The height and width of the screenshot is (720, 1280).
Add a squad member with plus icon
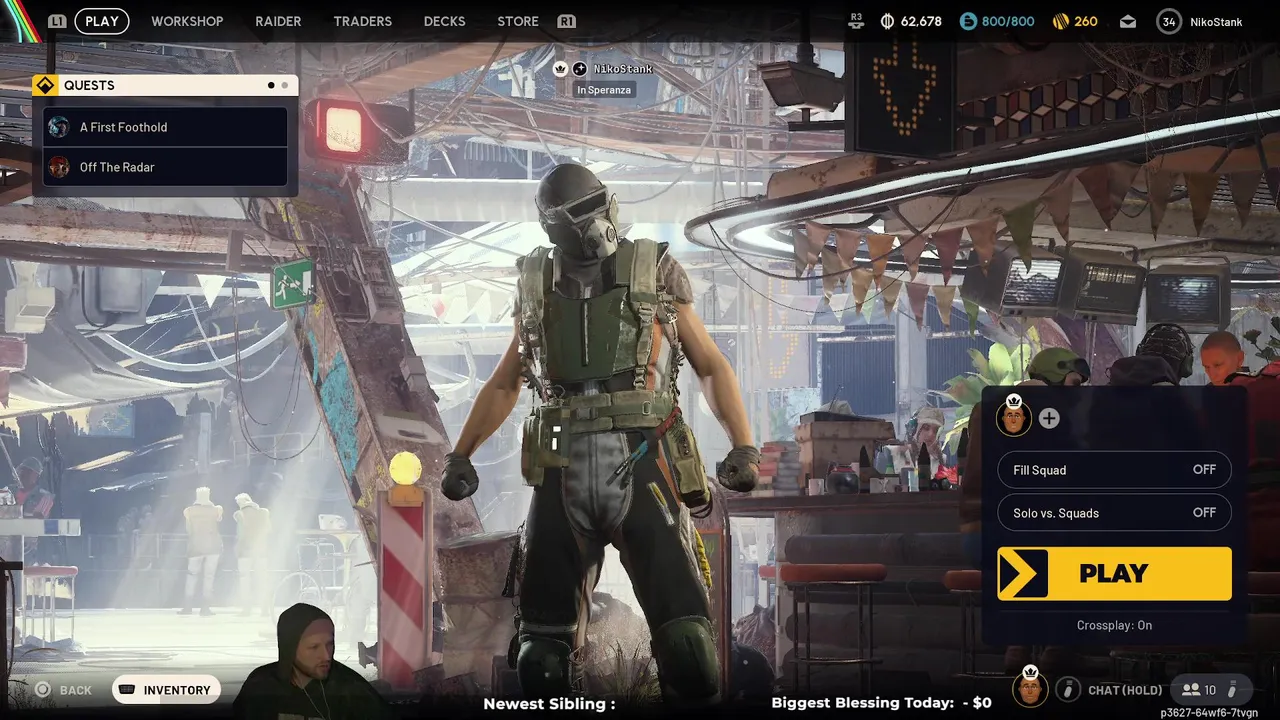pos(1049,418)
